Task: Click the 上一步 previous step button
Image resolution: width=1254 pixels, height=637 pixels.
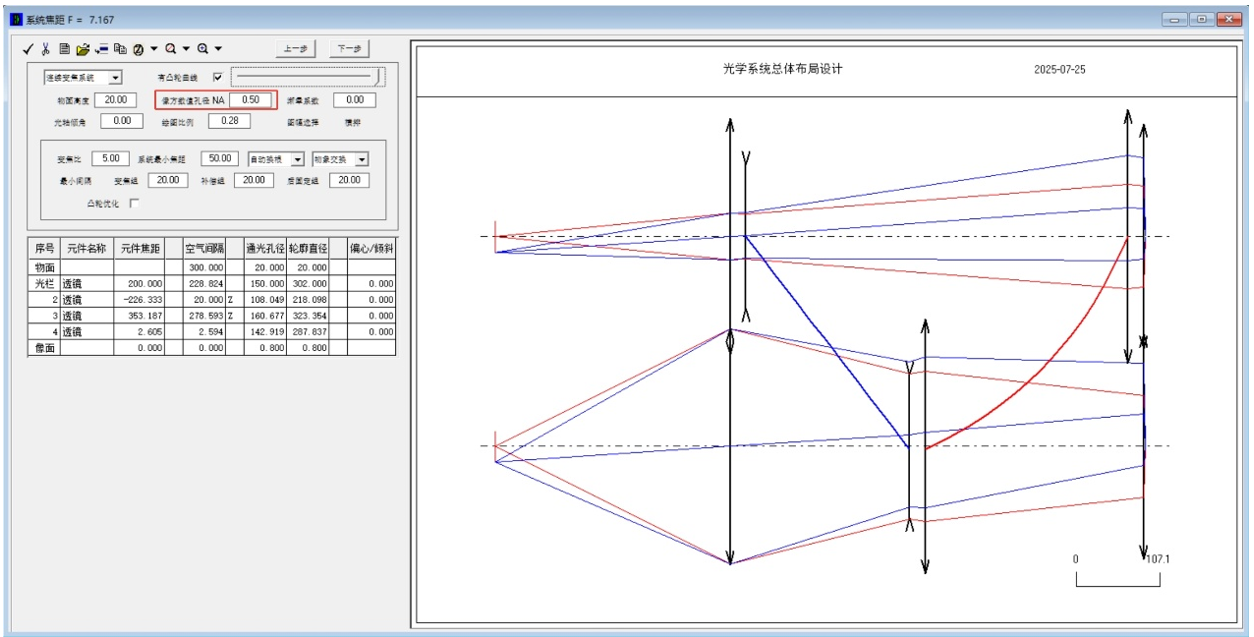Action: (295, 48)
